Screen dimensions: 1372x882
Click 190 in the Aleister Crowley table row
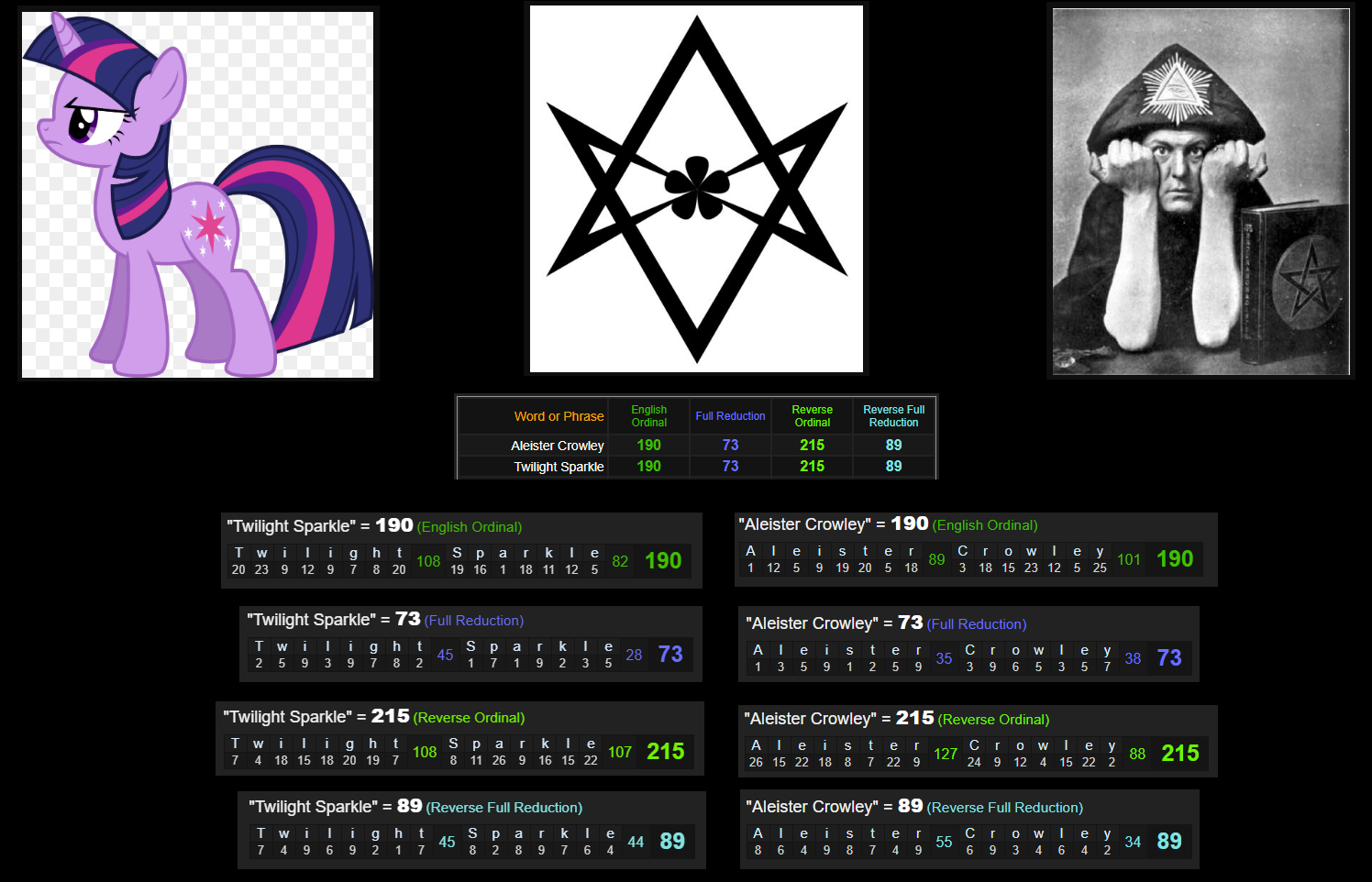(649, 445)
